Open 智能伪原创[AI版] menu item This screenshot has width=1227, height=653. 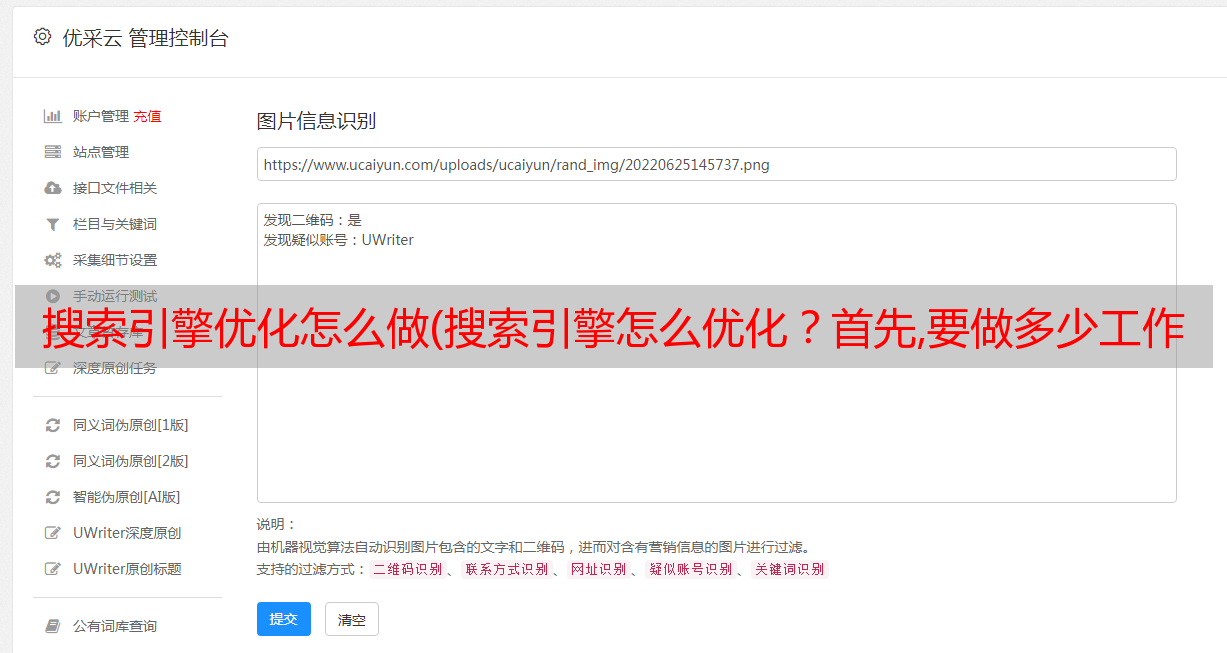point(126,497)
